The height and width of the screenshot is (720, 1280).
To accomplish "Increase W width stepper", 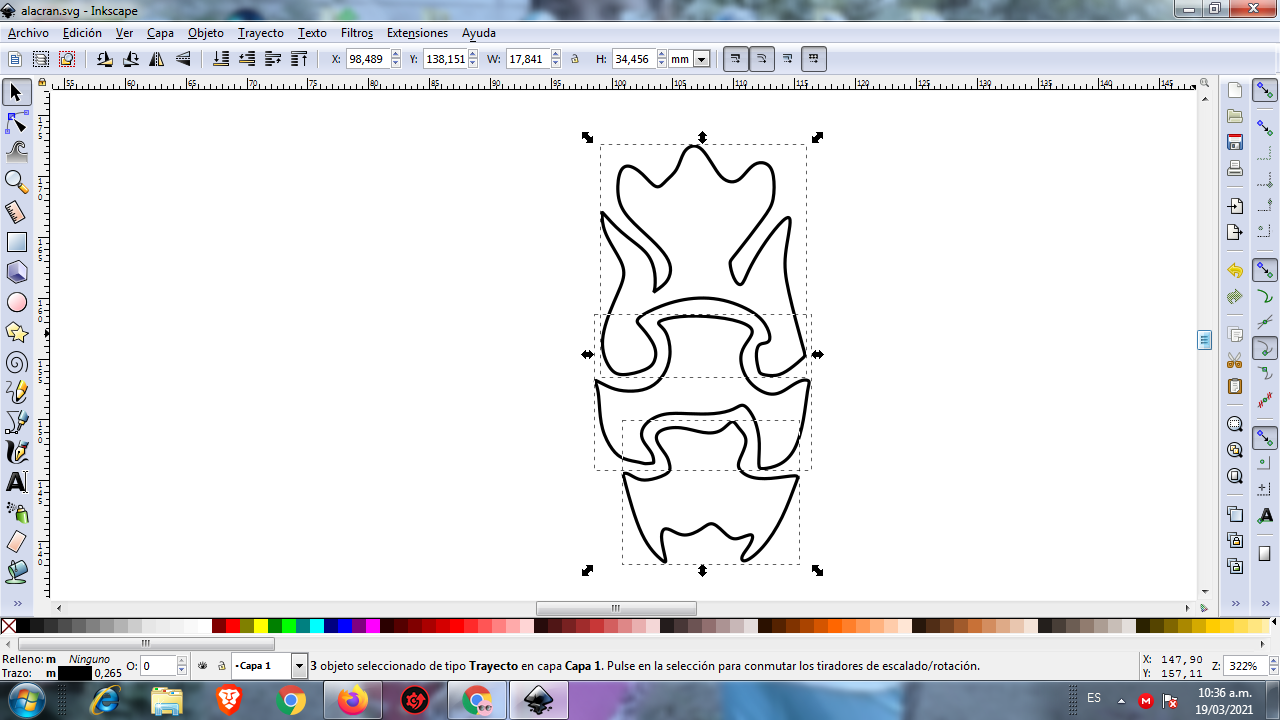I will pos(556,55).
